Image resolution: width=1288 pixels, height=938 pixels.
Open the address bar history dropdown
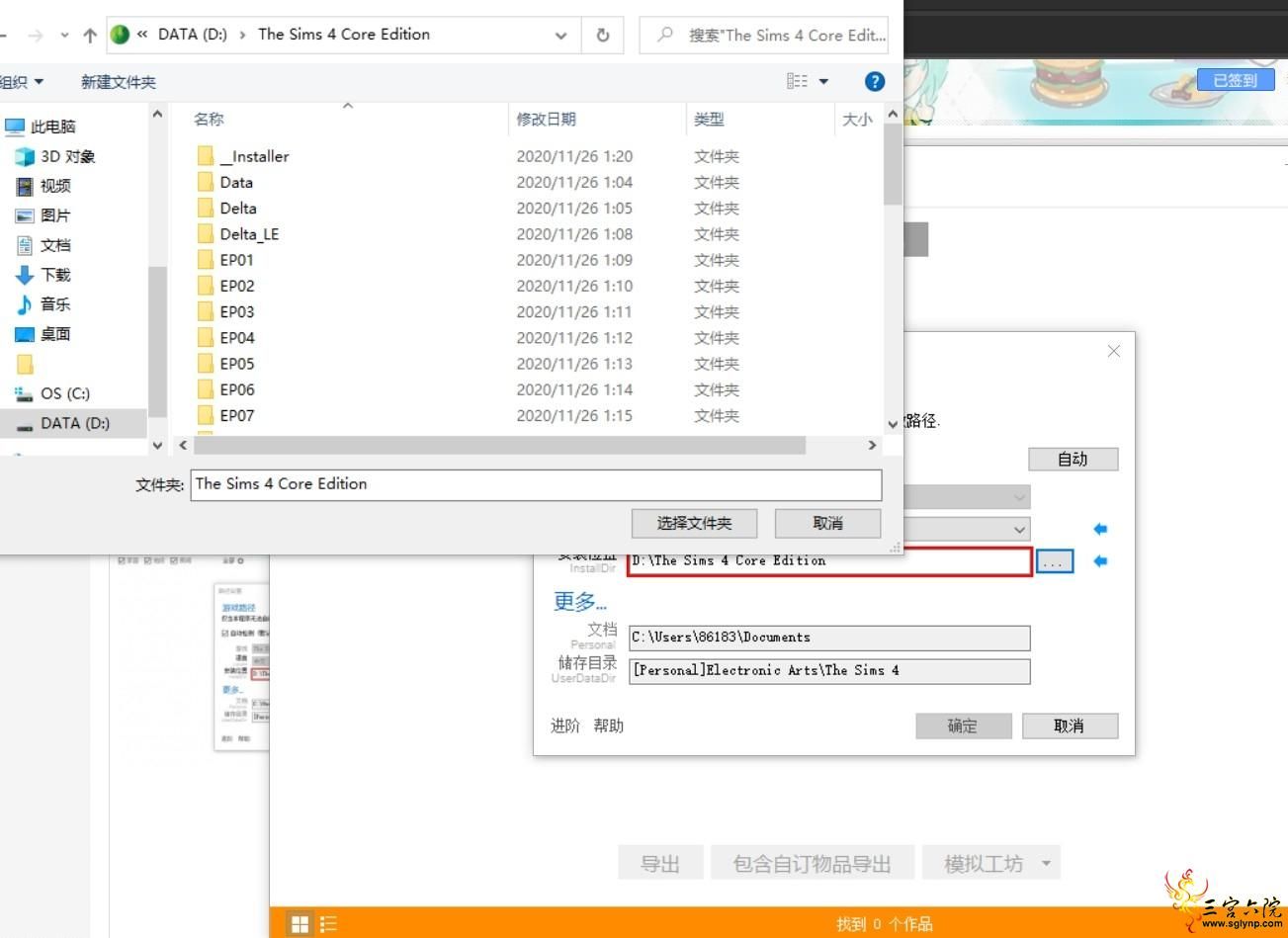(x=561, y=36)
